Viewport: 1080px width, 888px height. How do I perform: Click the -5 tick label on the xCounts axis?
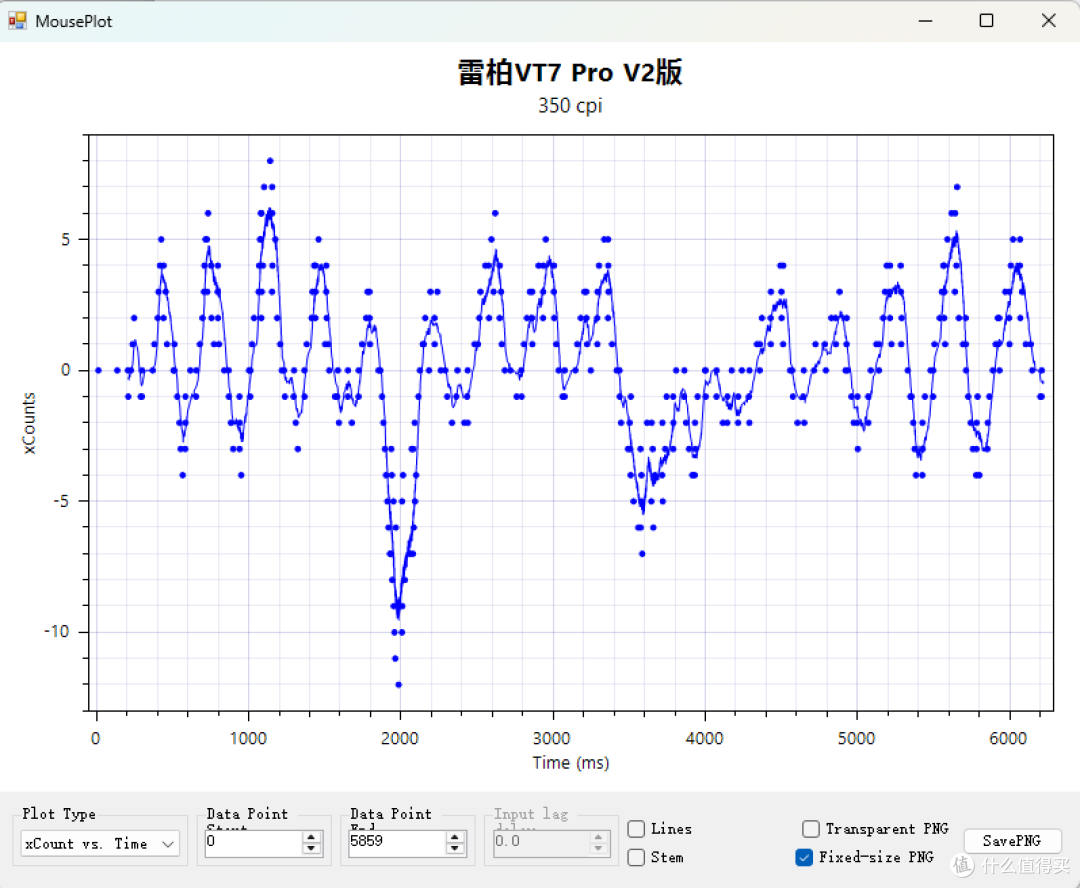click(61, 501)
